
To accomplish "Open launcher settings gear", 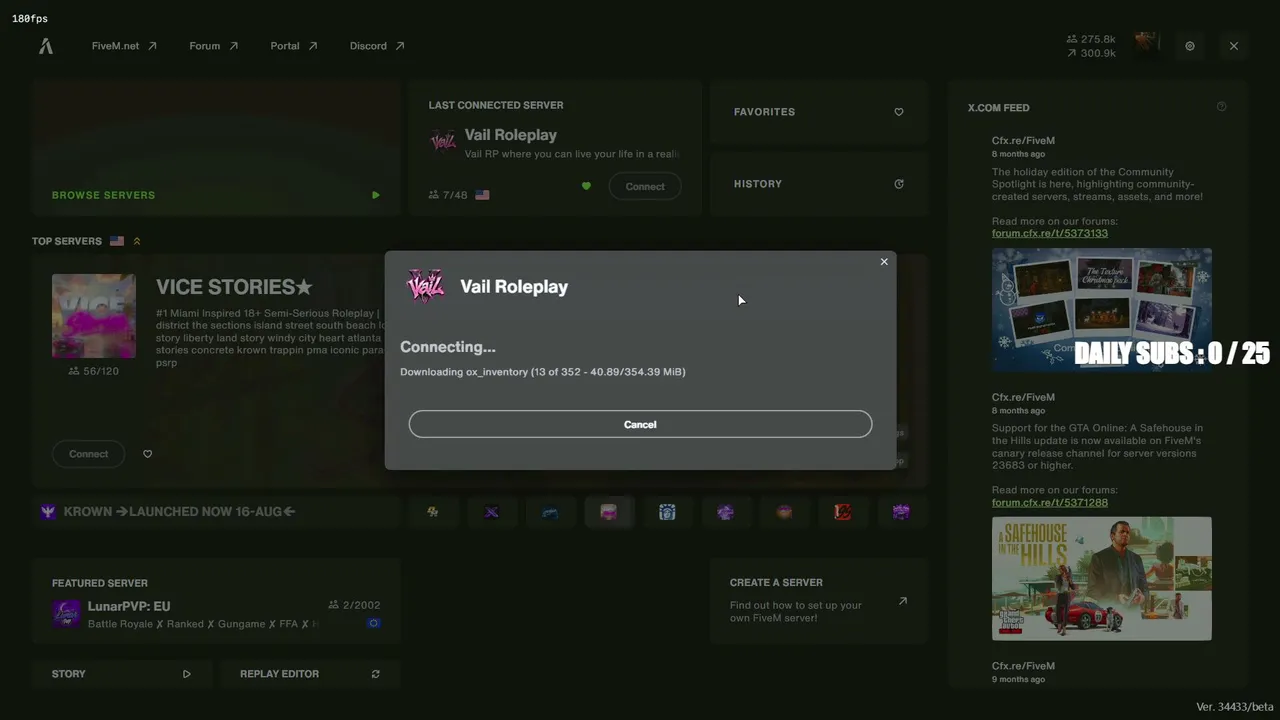I will tap(1190, 46).
